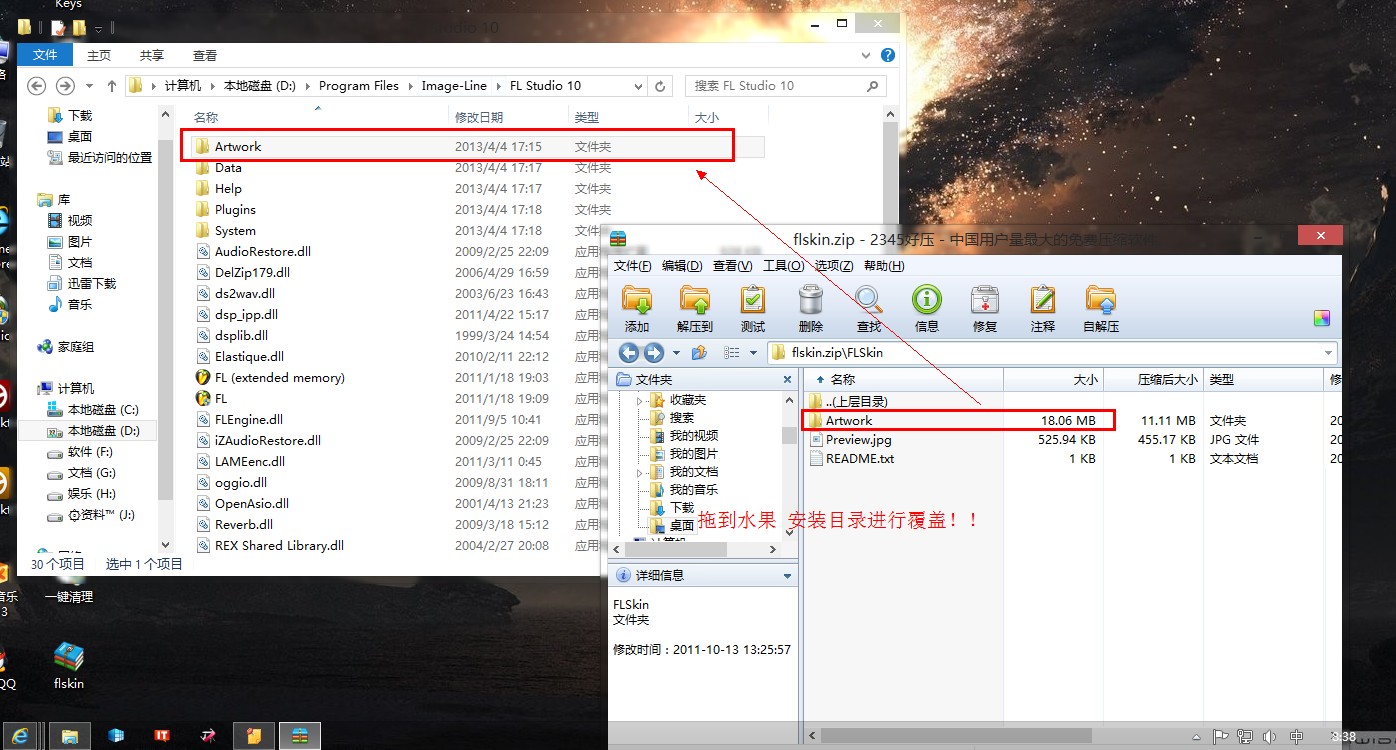Open the 选项(Z) menu
Viewport: 1396px width, 750px height.
[x=833, y=266]
